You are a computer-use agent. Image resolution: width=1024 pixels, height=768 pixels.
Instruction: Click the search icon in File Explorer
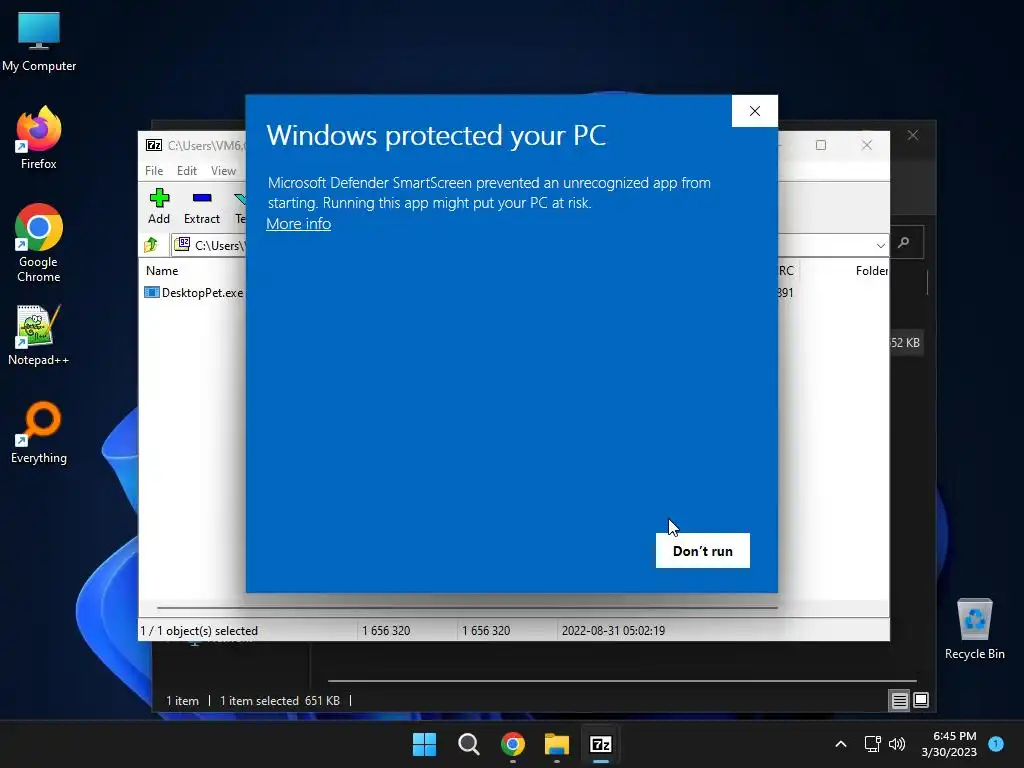904,243
